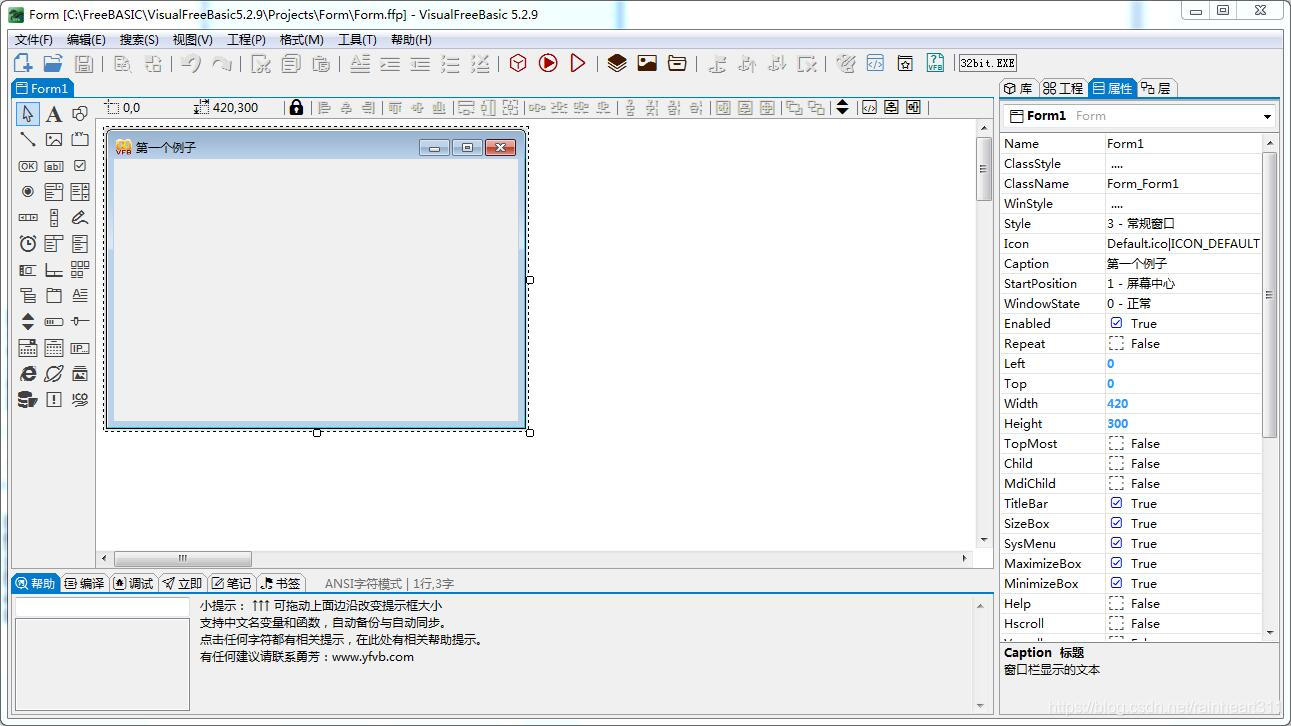Click the VFB document toolbar icon
1291x726 pixels.
click(935, 63)
